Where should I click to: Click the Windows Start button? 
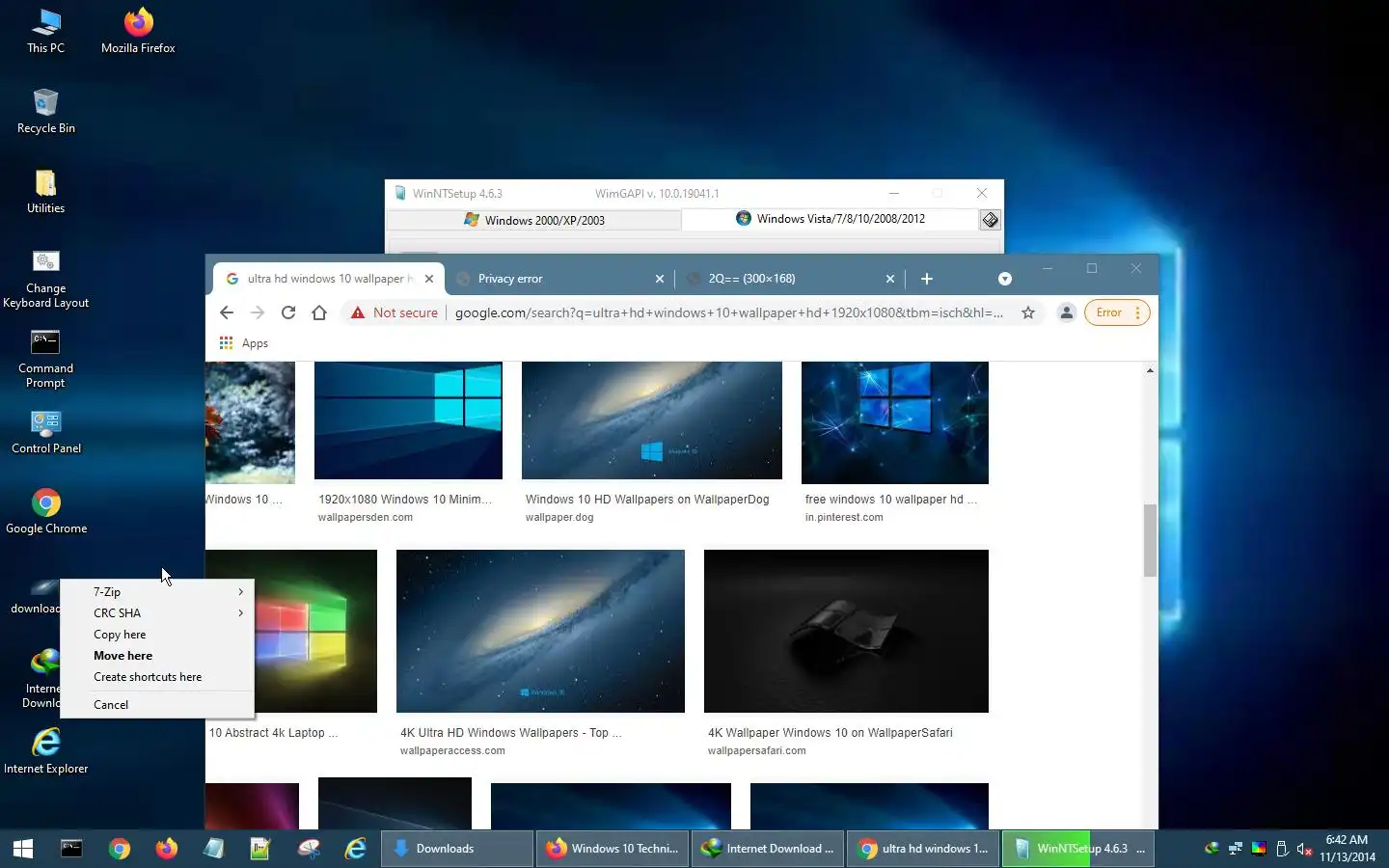[x=23, y=849]
